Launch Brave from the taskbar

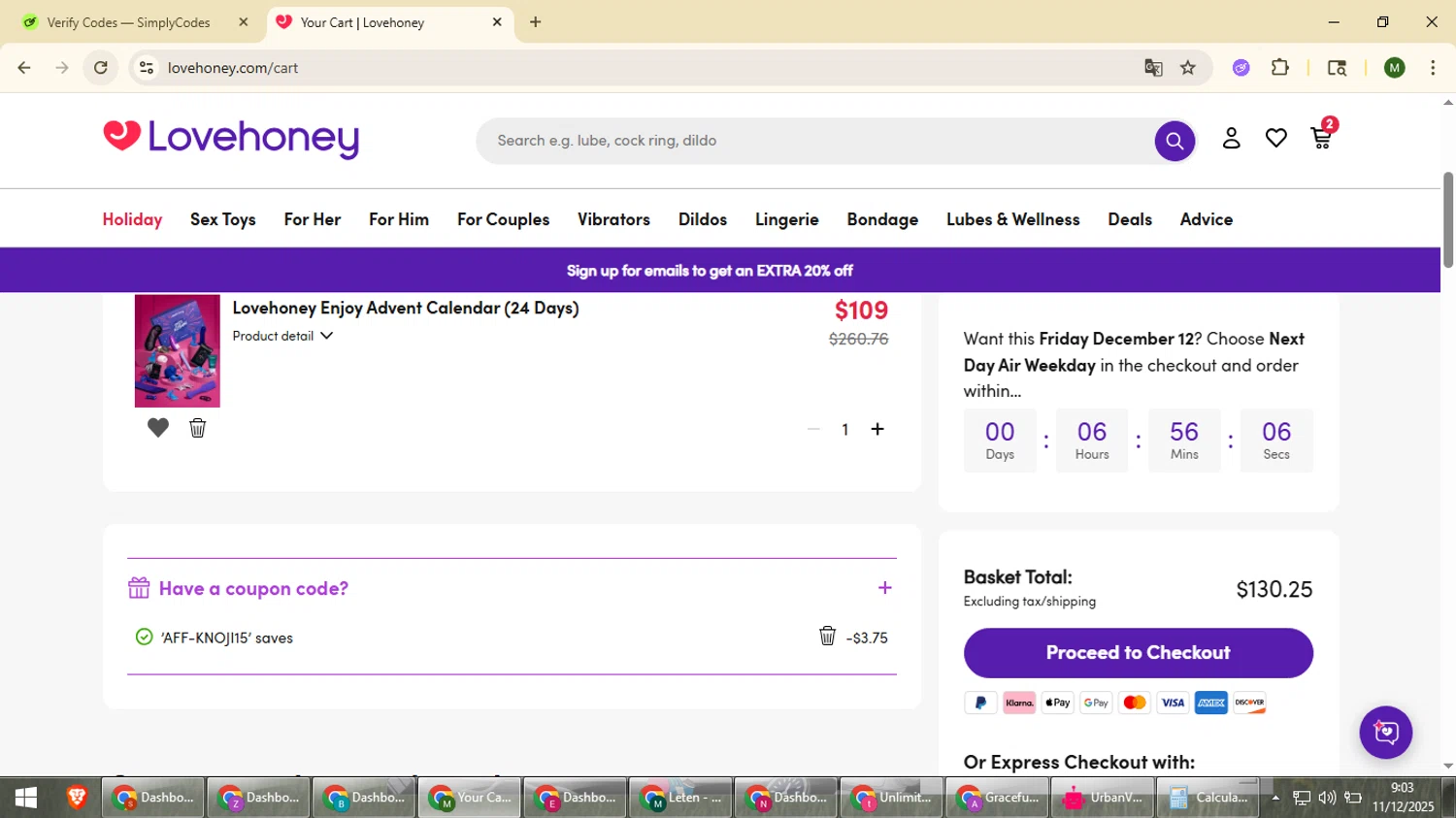click(x=77, y=798)
